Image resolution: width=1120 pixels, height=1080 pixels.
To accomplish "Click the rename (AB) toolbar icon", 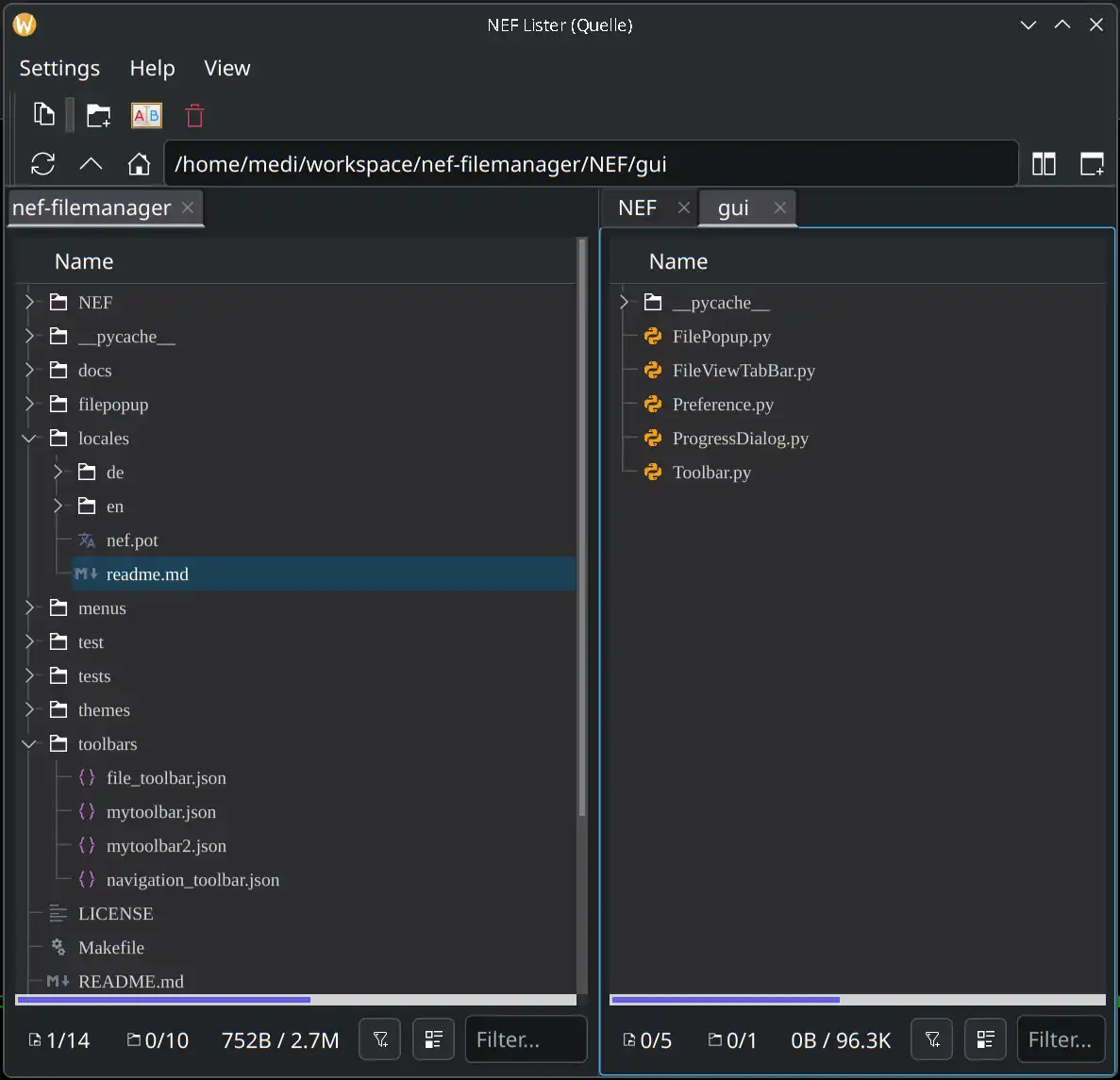I will pos(146,115).
